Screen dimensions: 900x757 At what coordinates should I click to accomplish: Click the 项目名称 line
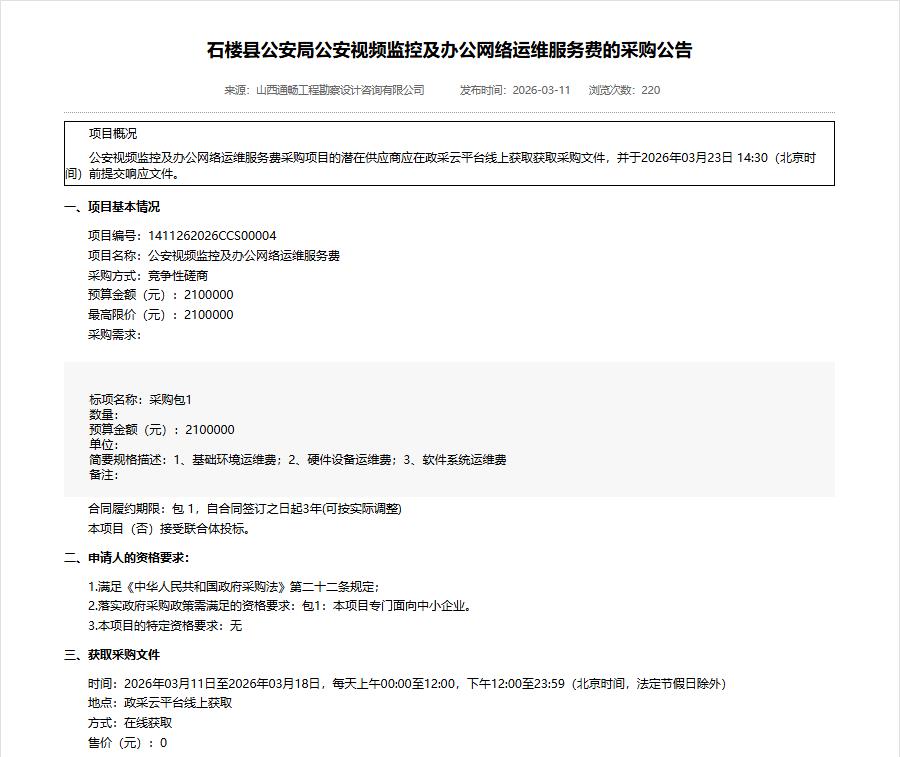(214, 256)
